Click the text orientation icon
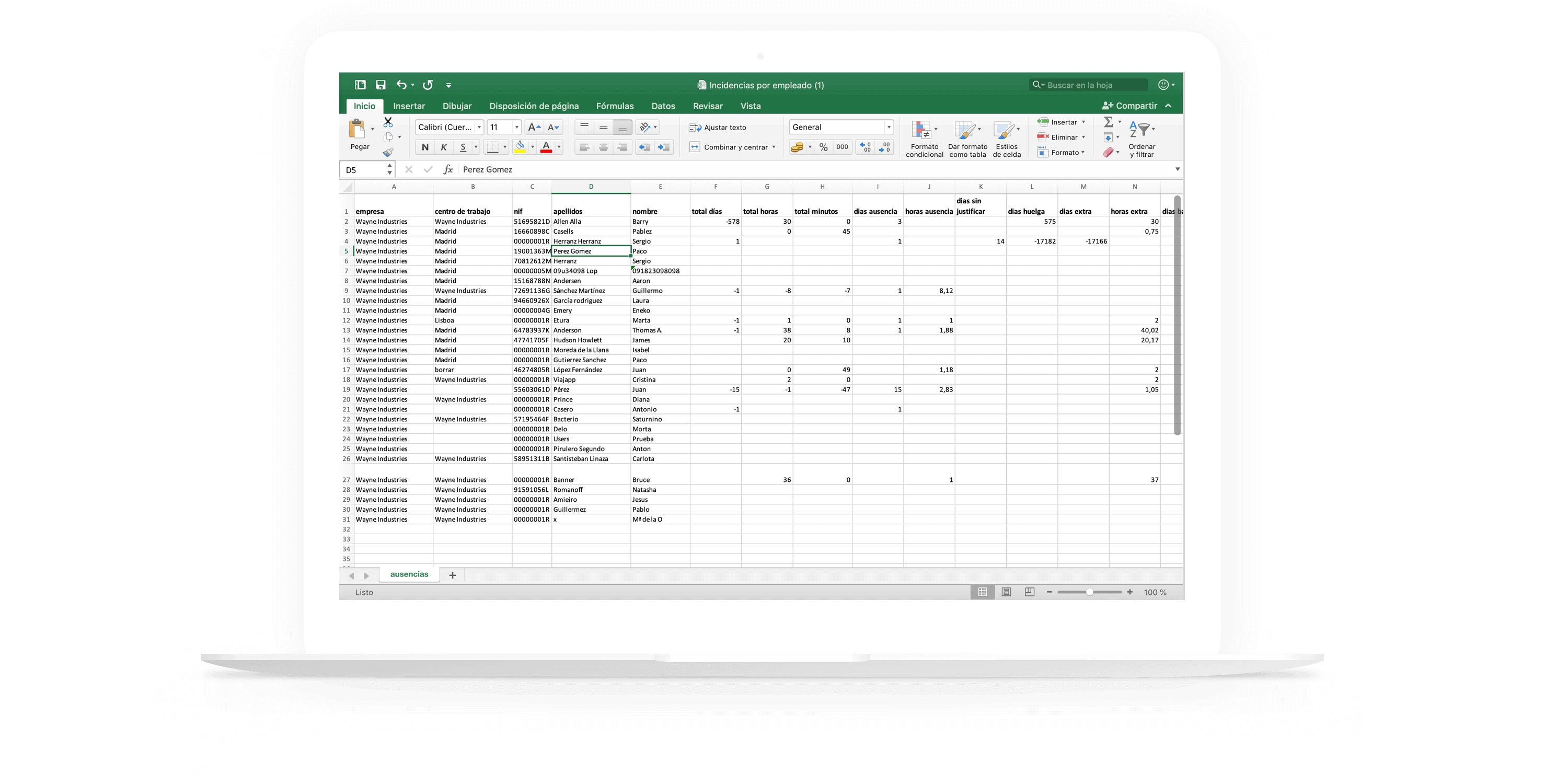This screenshot has height=784, width=1568. (644, 127)
